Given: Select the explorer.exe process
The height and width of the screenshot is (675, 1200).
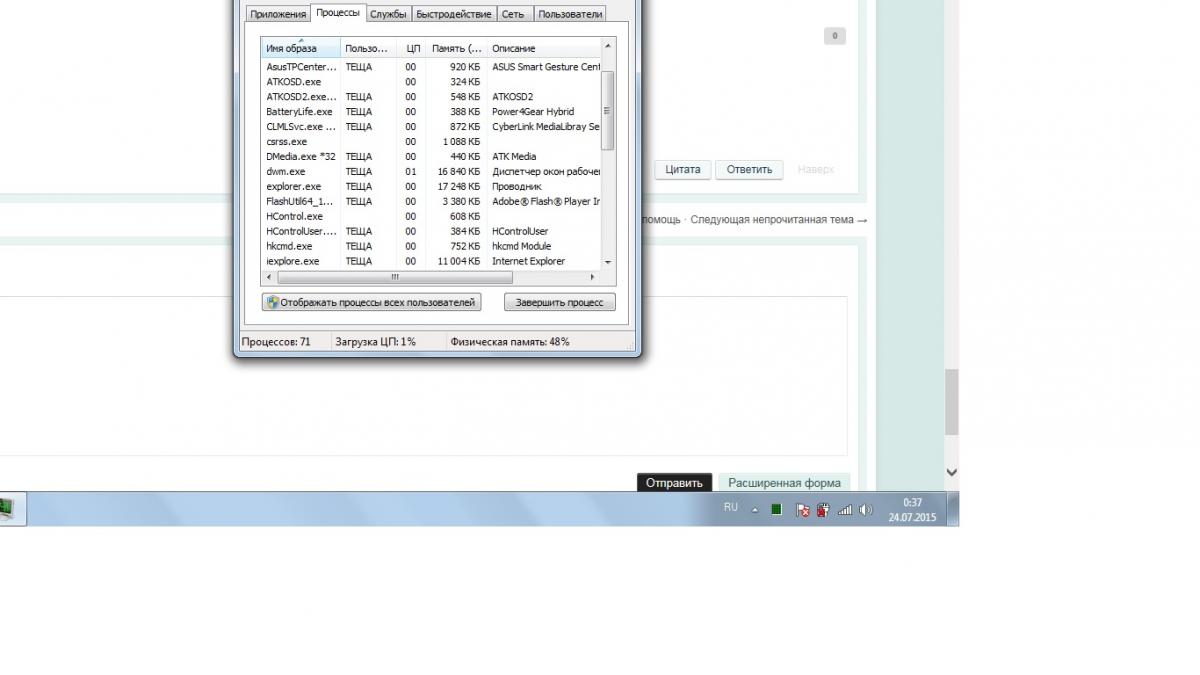Looking at the screenshot, I should point(431,186).
